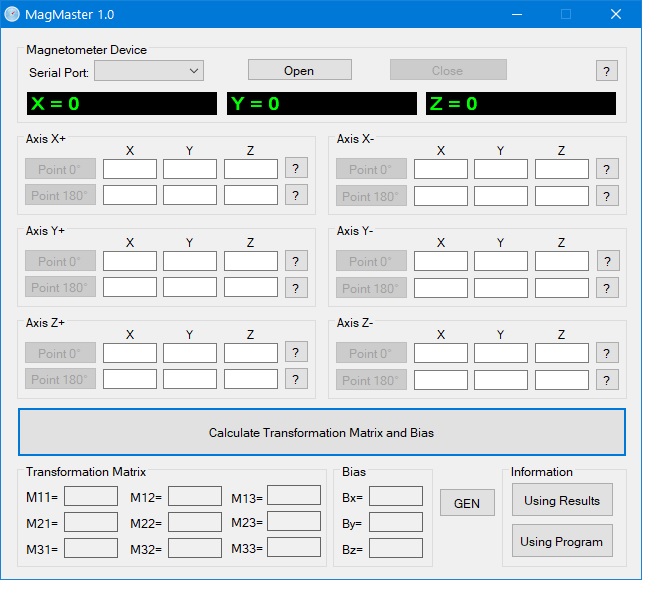Screen dimensions: 657x596
Task: Focus Axis Z- Point 180° X field
Action: [x=441, y=380]
